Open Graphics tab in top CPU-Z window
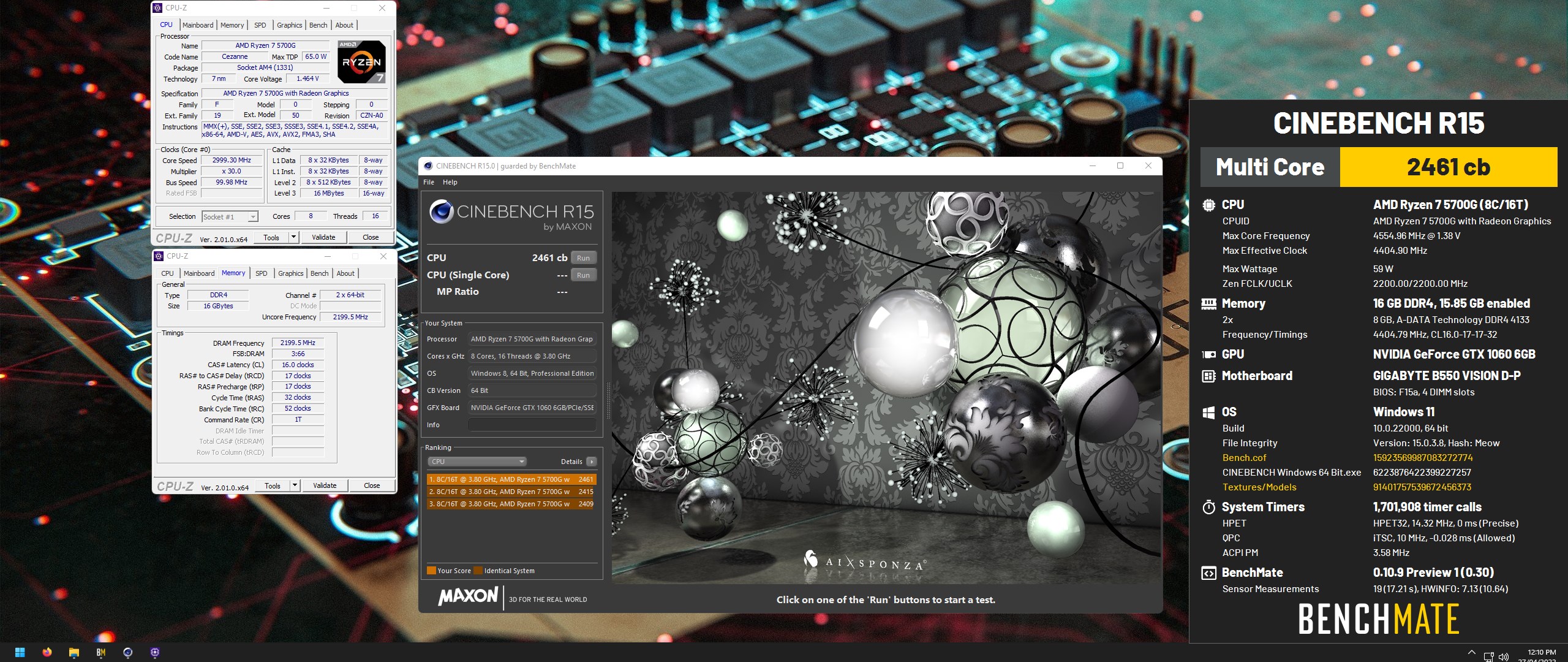The height and width of the screenshot is (662, 1568). [289, 25]
